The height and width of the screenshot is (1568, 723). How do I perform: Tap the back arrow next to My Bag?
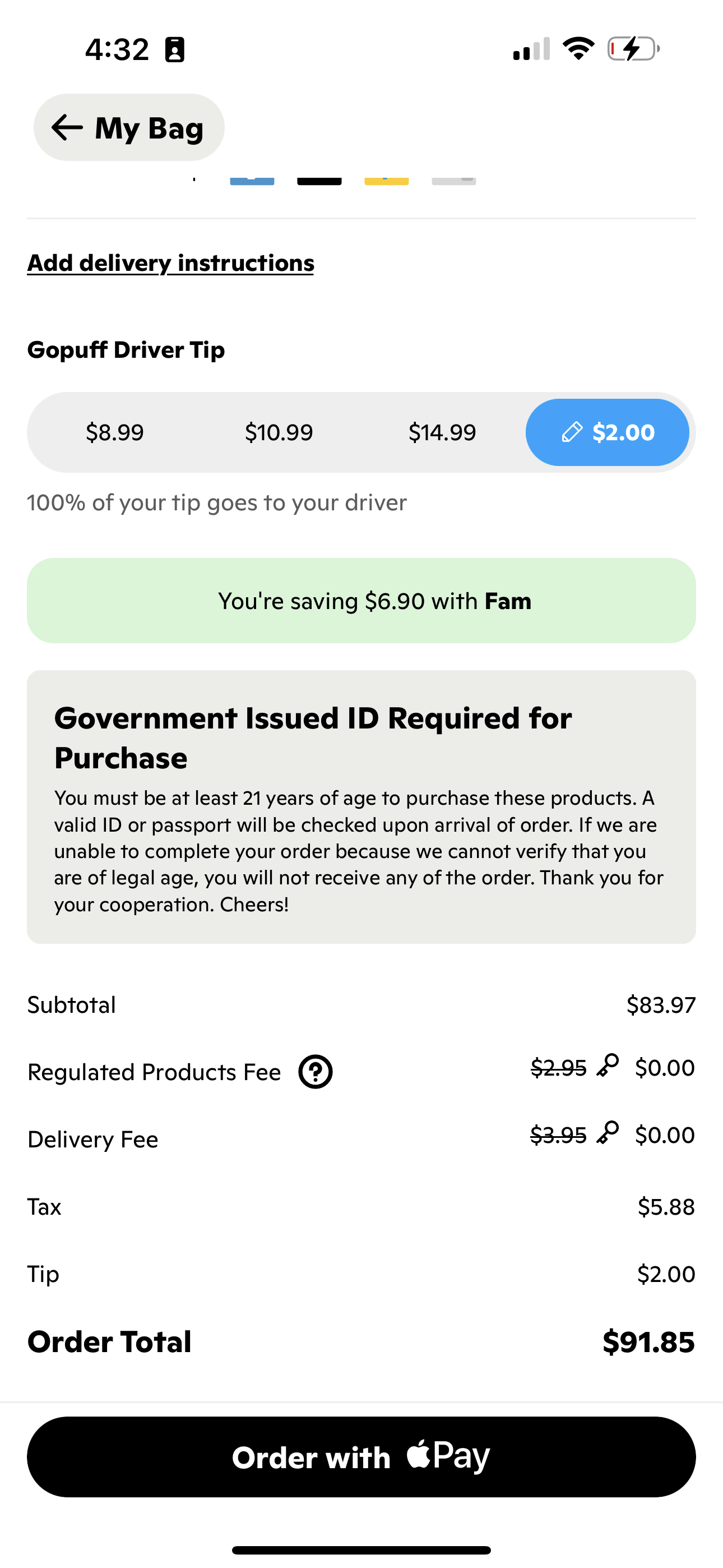66,127
